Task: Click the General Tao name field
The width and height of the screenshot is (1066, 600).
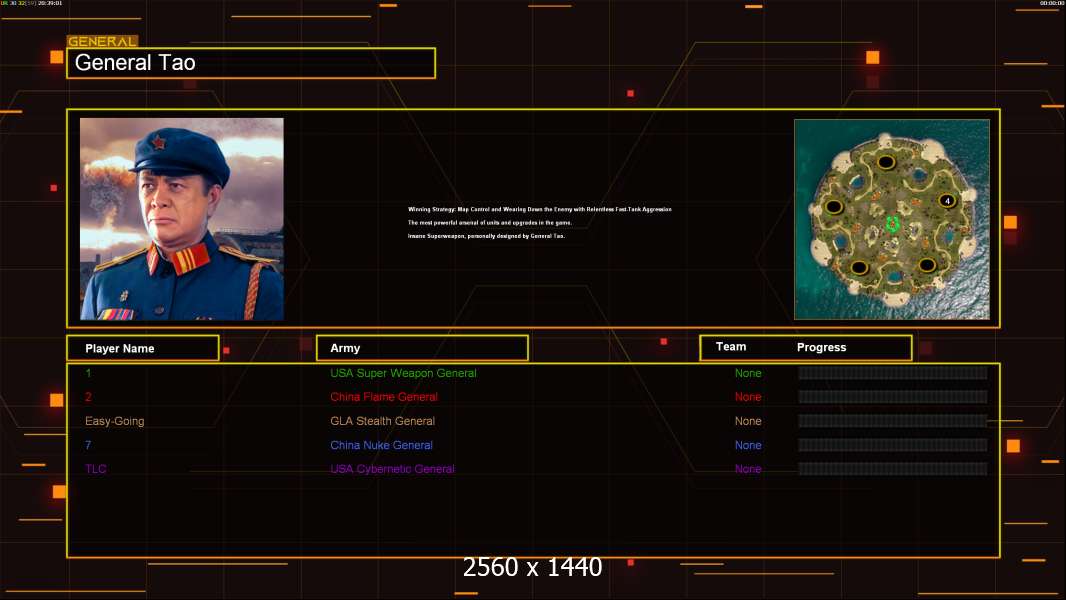Action: [x=251, y=63]
